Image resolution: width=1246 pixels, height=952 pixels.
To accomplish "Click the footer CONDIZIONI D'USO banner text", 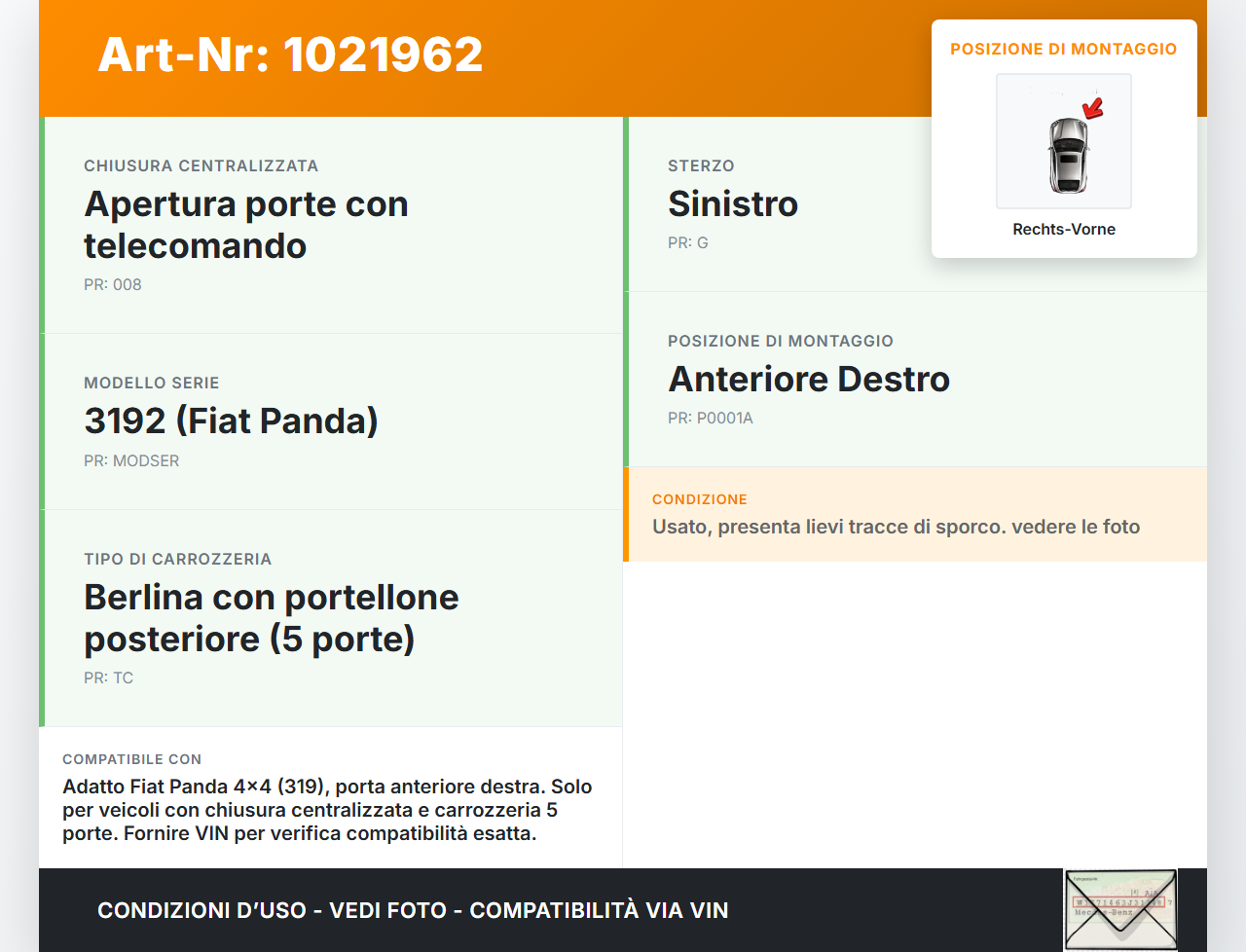I will (x=413, y=910).
